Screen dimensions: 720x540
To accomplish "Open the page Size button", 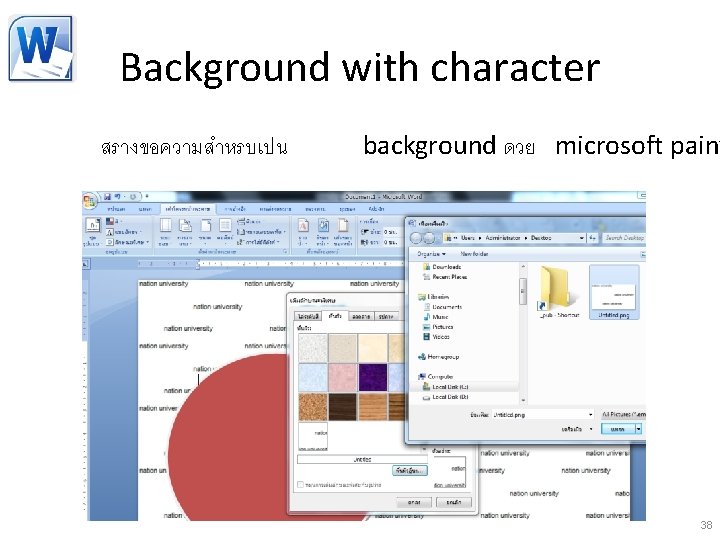I will 205,232.
